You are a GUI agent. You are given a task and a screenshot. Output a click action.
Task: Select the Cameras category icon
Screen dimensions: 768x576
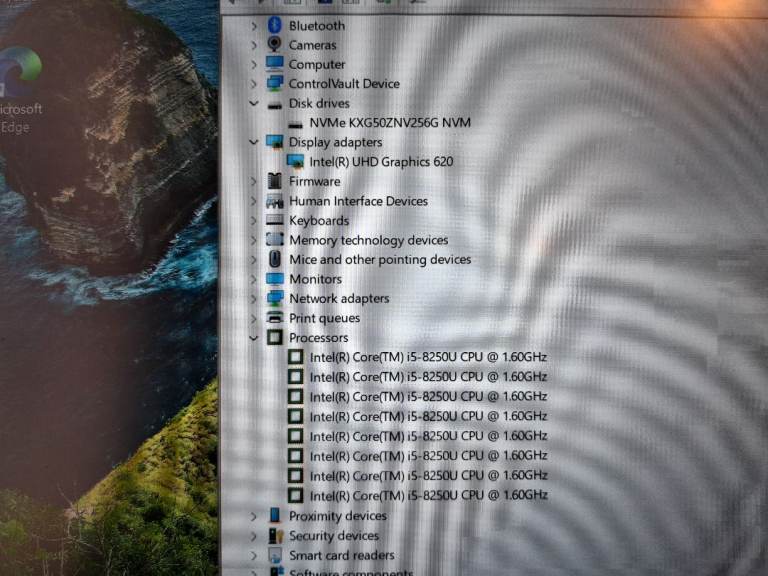coord(275,45)
